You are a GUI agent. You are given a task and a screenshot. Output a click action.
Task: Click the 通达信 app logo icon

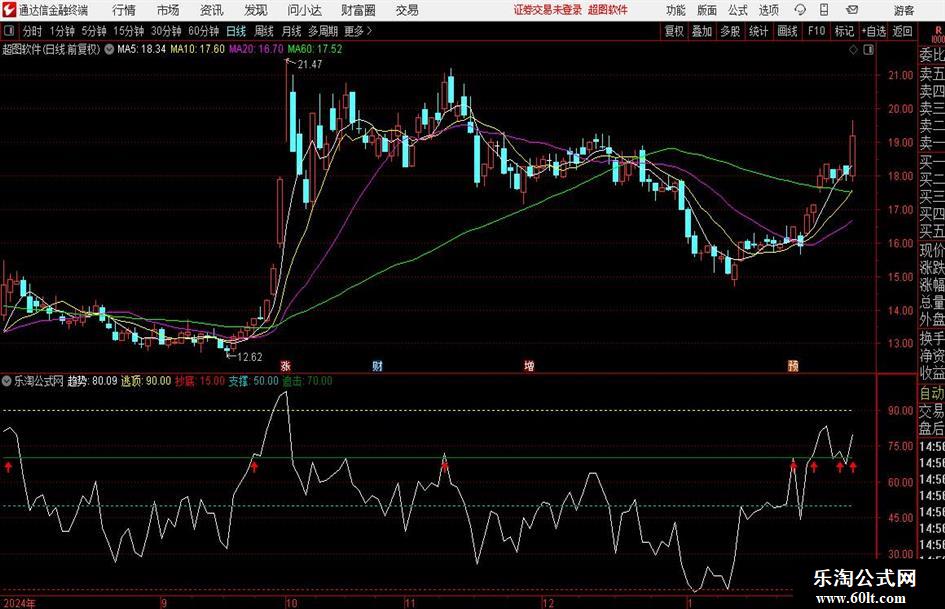click(9, 10)
